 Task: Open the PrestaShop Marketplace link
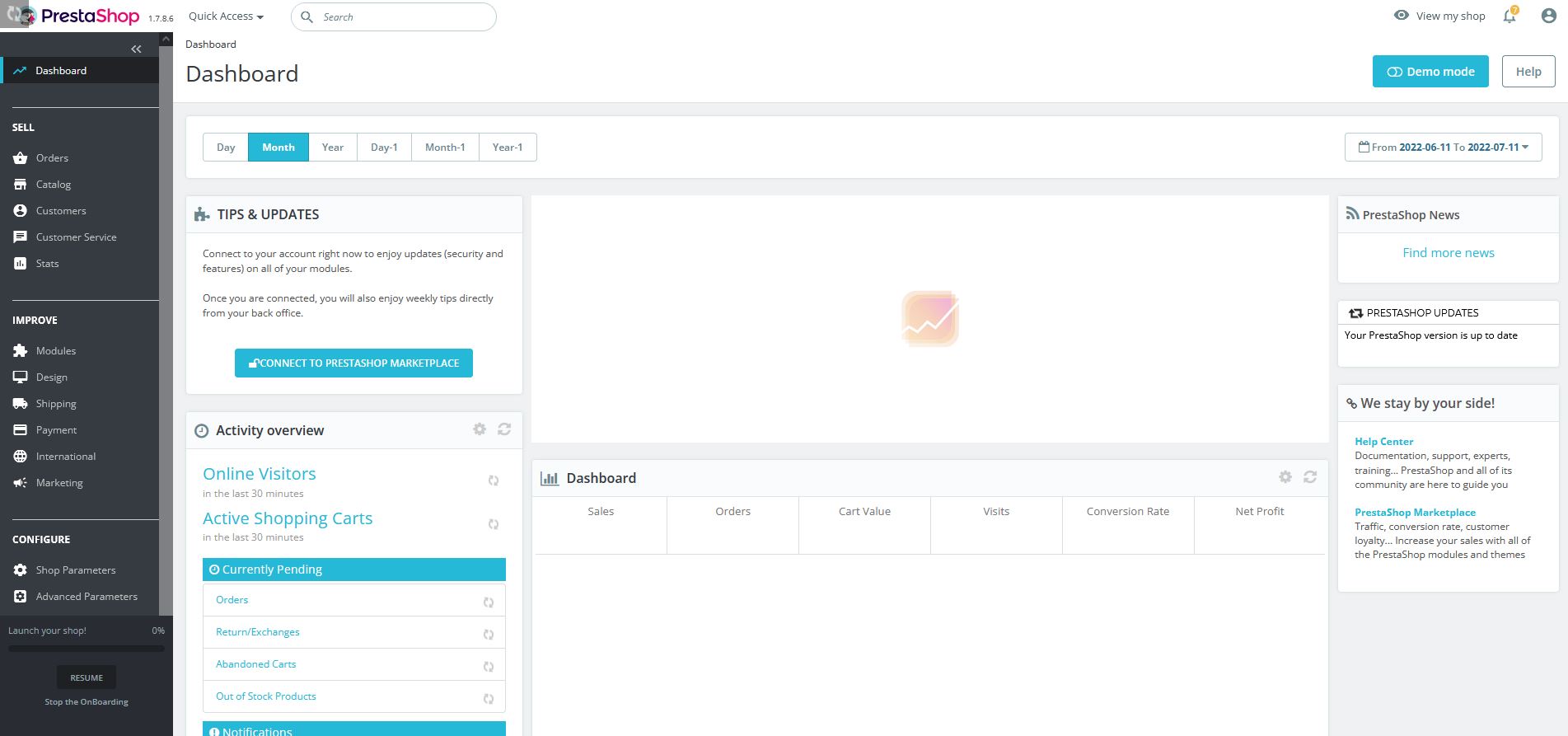coord(1415,513)
